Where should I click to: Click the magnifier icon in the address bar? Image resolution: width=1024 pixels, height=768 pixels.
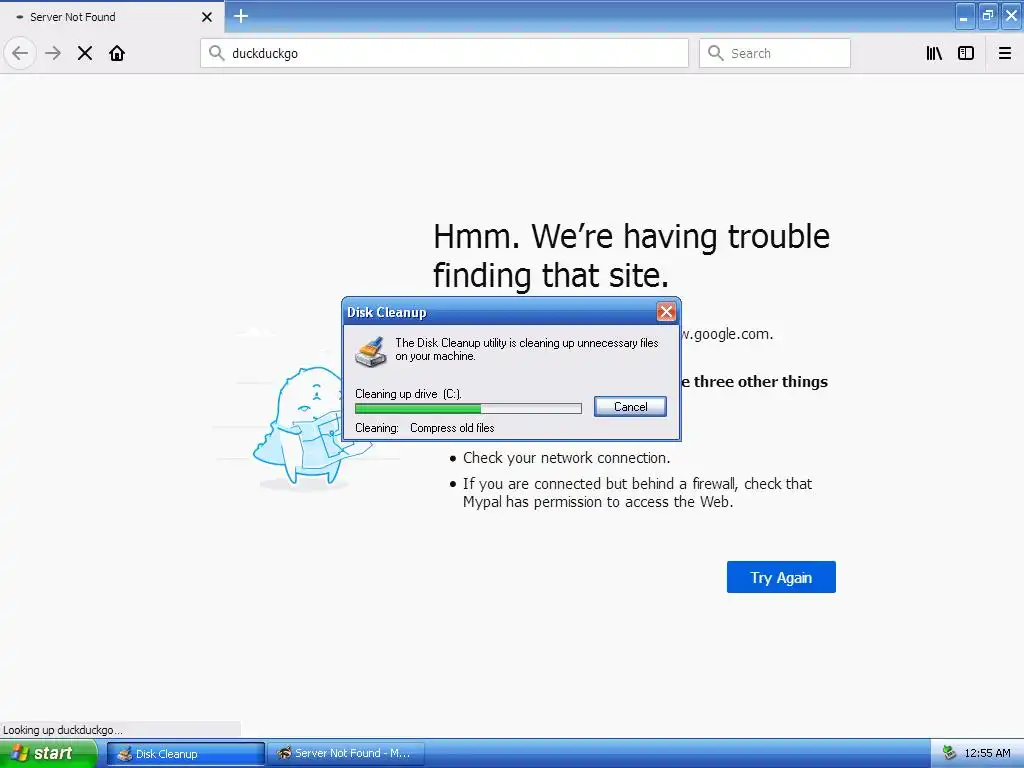[216, 53]
